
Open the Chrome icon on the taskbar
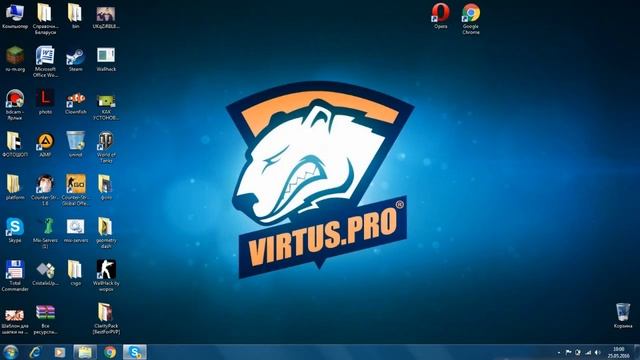pyautogui.click(x=109, y=352)
